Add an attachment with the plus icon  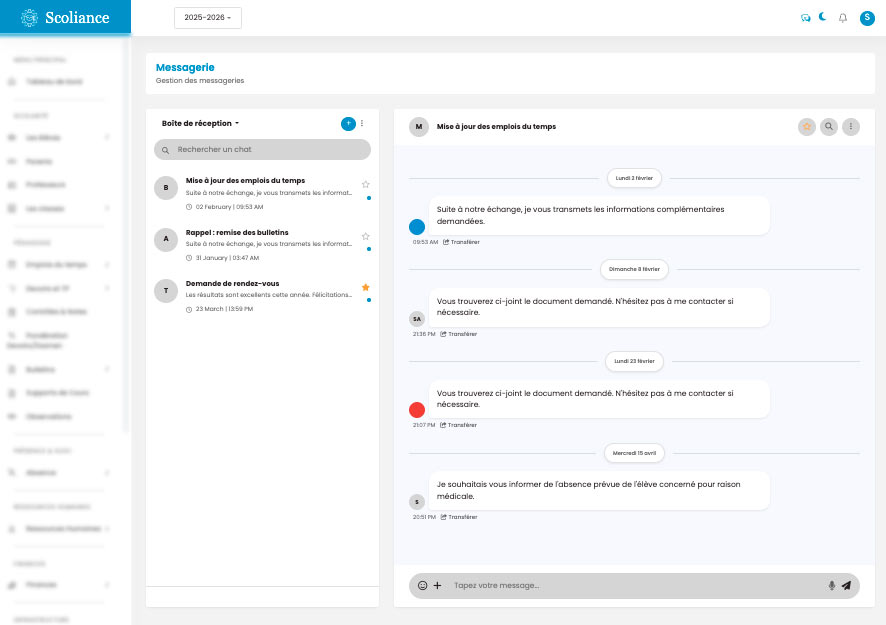tap(437, 585)
